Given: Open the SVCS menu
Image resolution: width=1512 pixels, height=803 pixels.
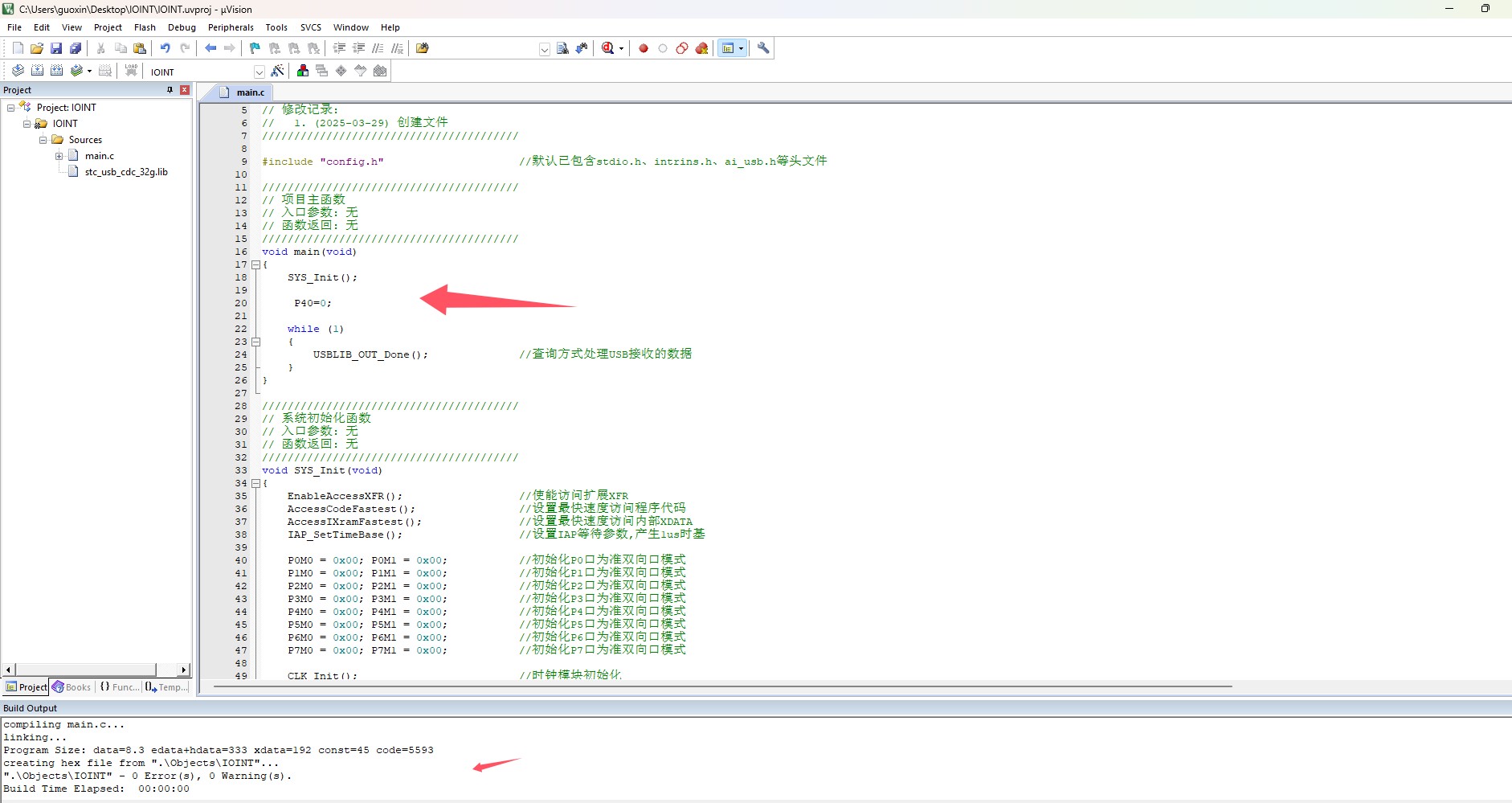Looking at the screenshot, I should pos(311,27).
